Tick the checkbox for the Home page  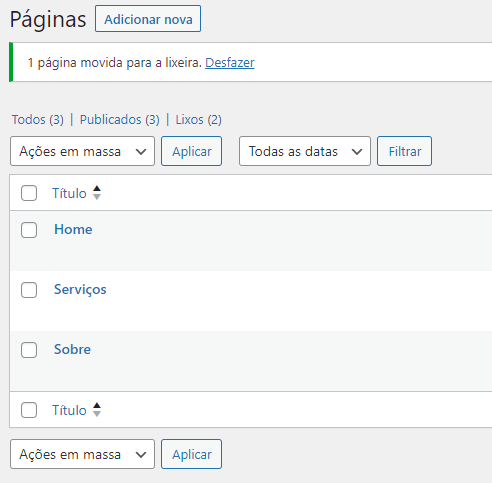(x=29, y=230)
